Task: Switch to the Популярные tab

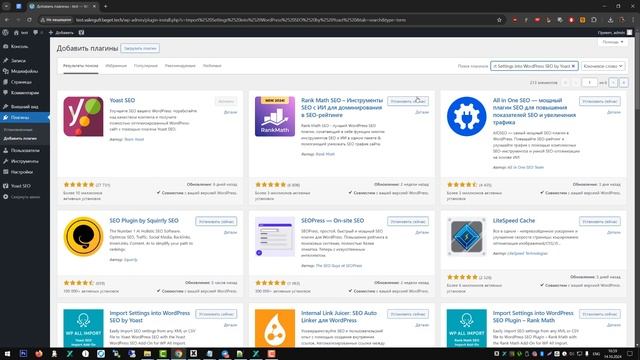Action: (x=146, y=66)
